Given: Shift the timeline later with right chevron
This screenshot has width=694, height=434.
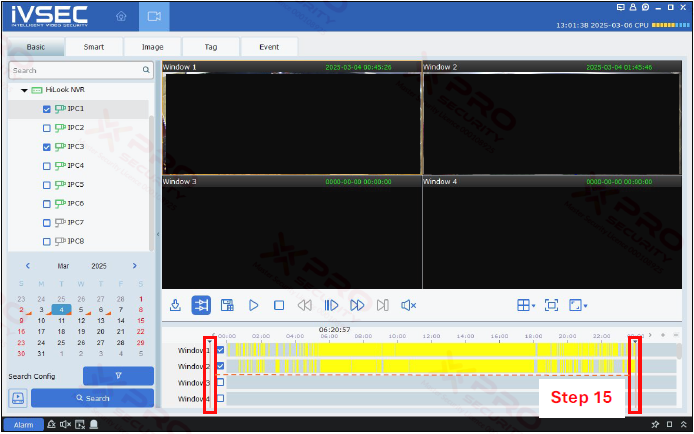Looking at the screenshot, I should [x=650, y=335].
